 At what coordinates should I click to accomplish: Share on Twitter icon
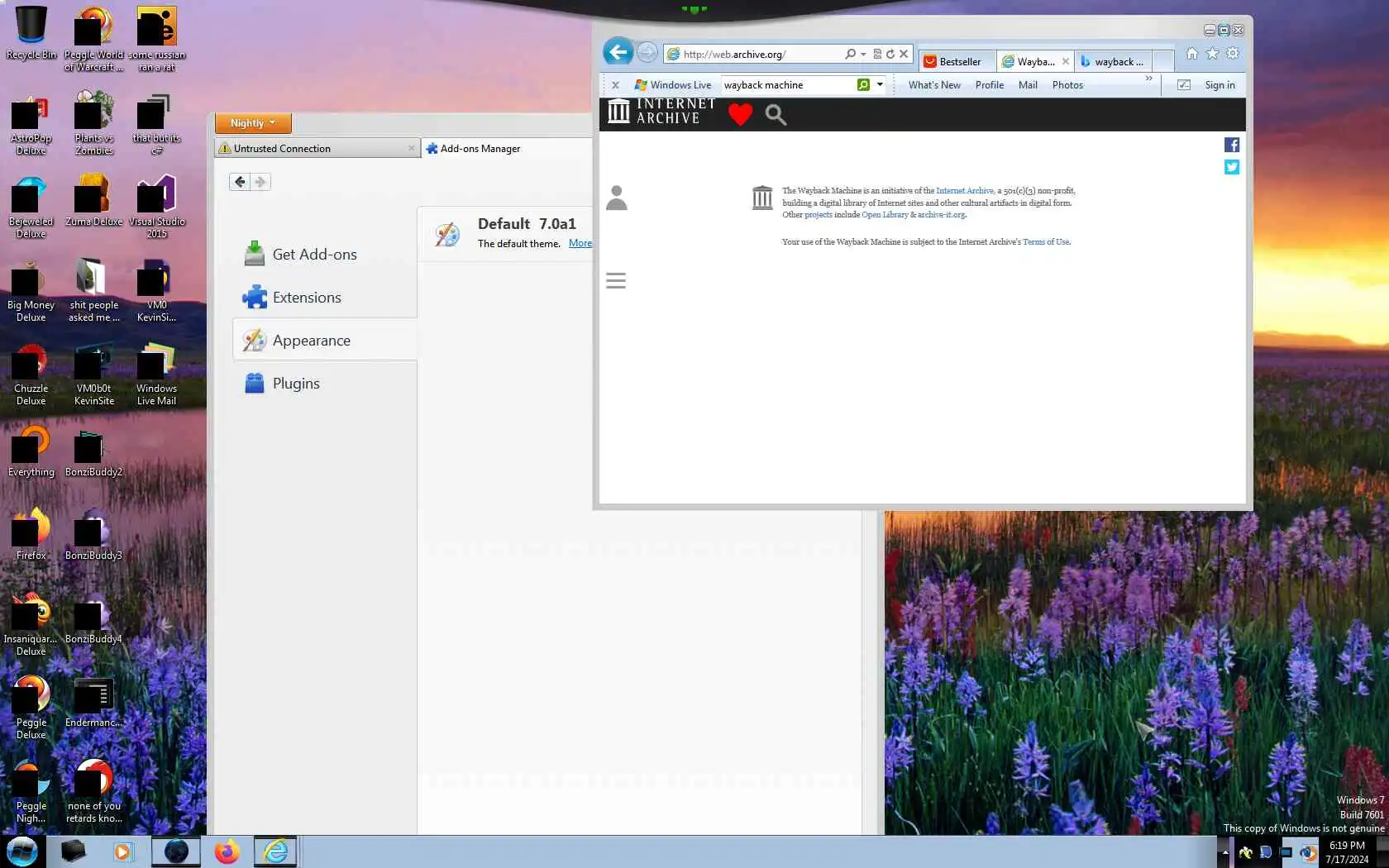coord(1232,167)
